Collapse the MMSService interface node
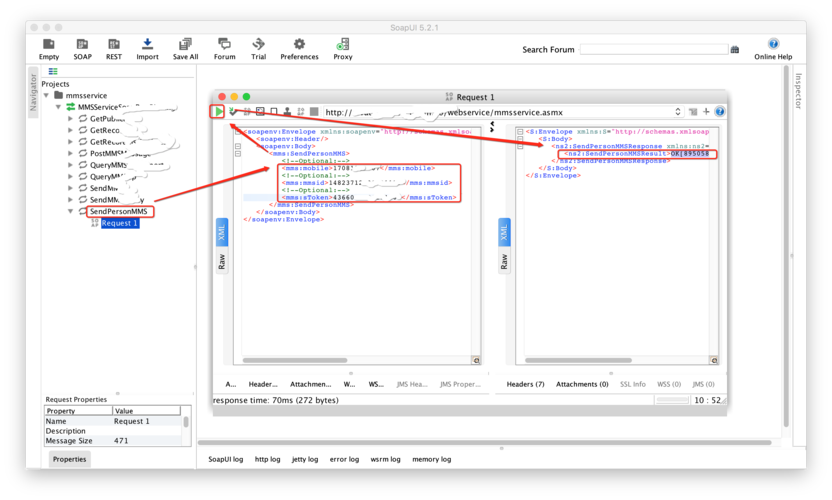The height and width of the screenshot is (500, 832). click(58, 107)
